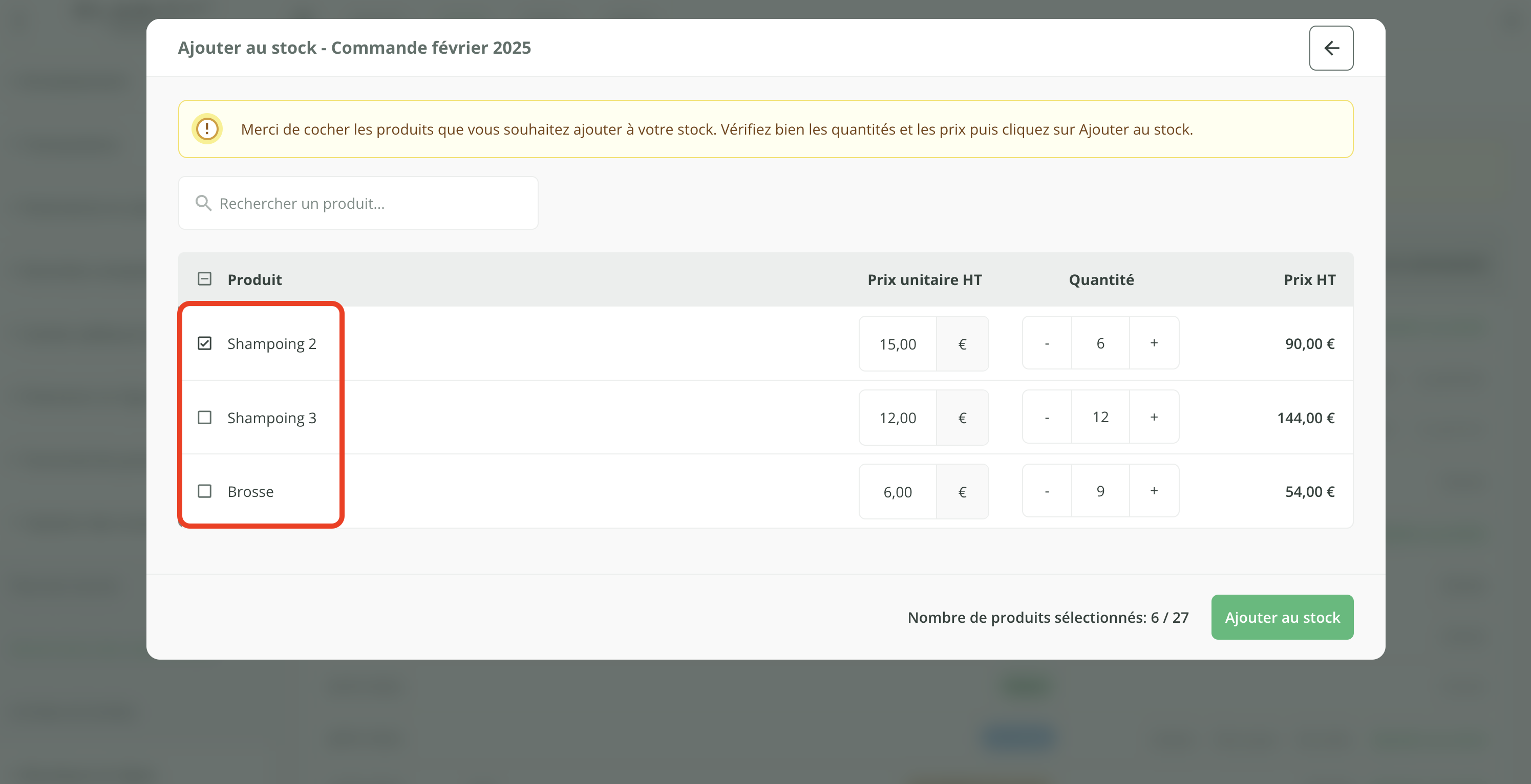
Task: Edit the Brosse unit price field
Action: click(x=898, y=492)
